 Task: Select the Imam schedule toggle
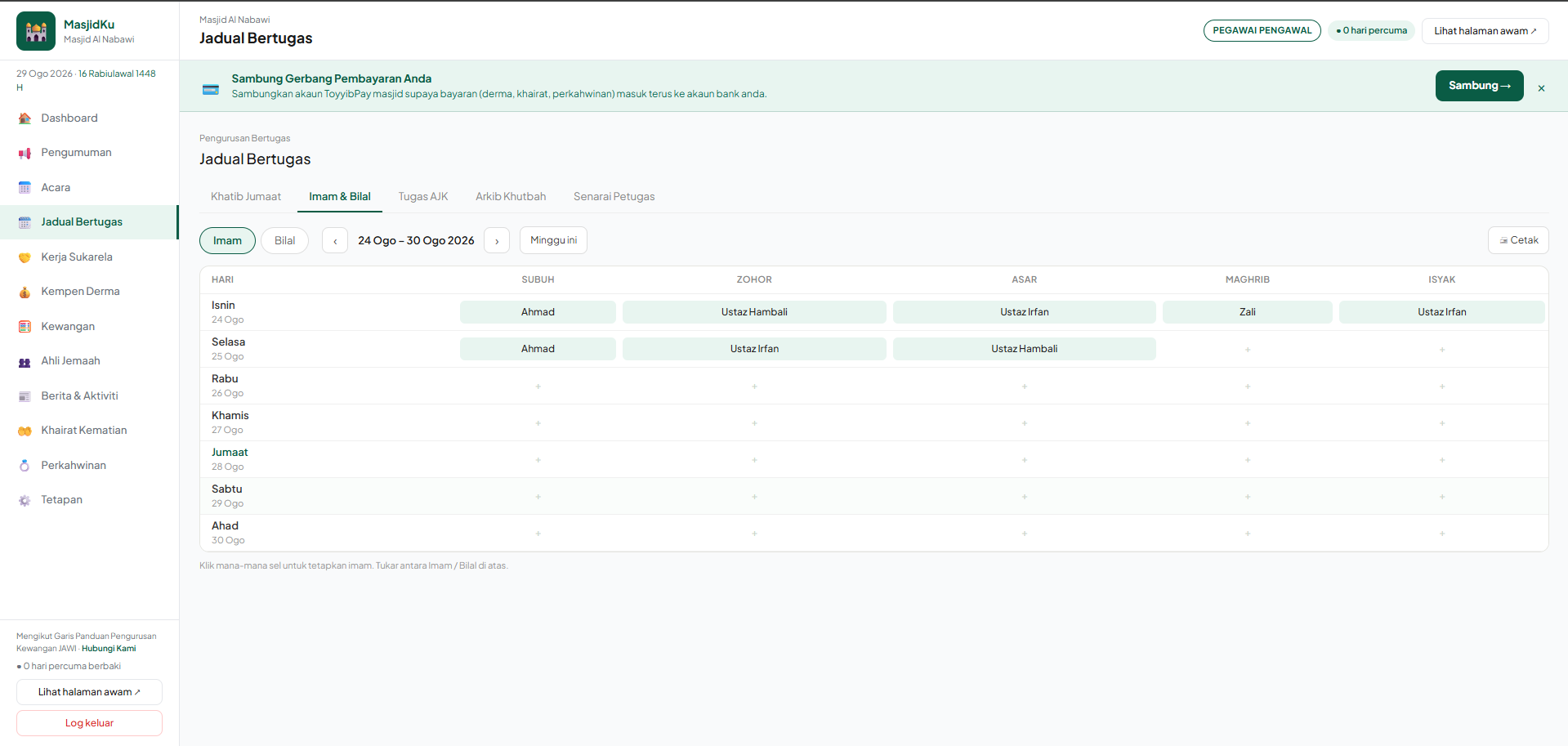pyautogui.click(x=227, y=240)
